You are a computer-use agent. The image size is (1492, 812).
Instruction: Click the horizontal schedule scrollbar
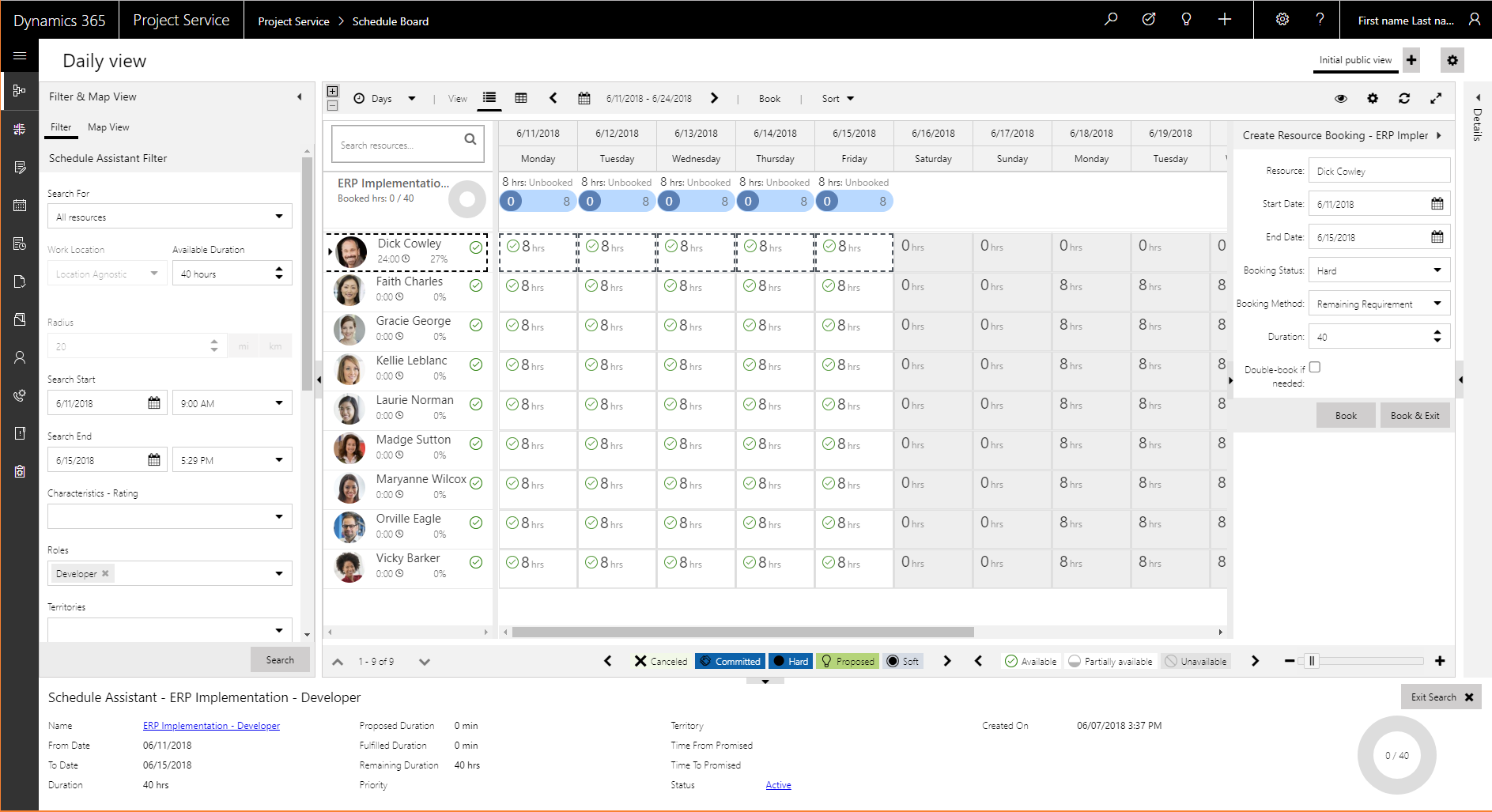coord(743,632)
